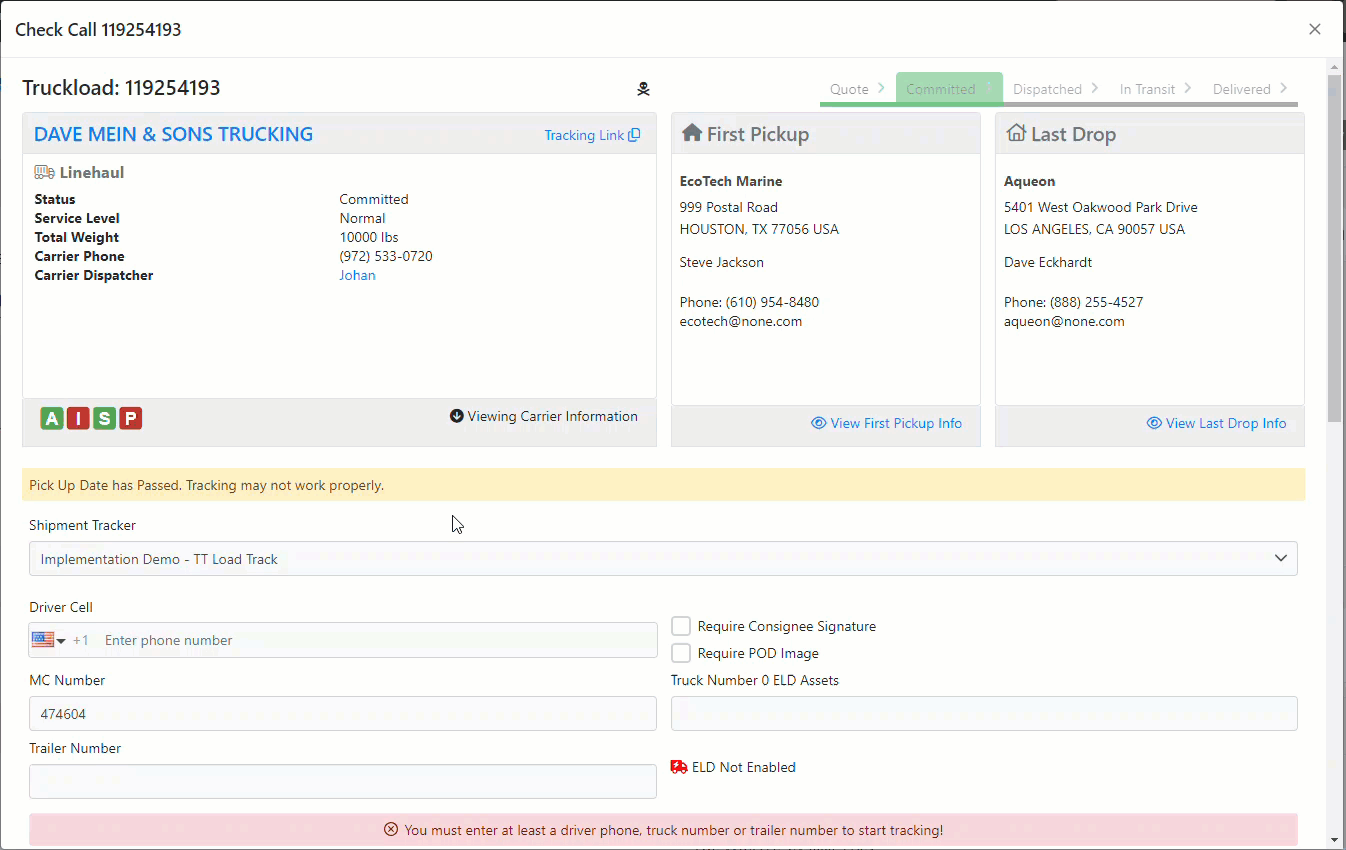Collapse Viewing Carrier Information section
The height and width of the screenshot is (850, 1346).
point(543,416)
